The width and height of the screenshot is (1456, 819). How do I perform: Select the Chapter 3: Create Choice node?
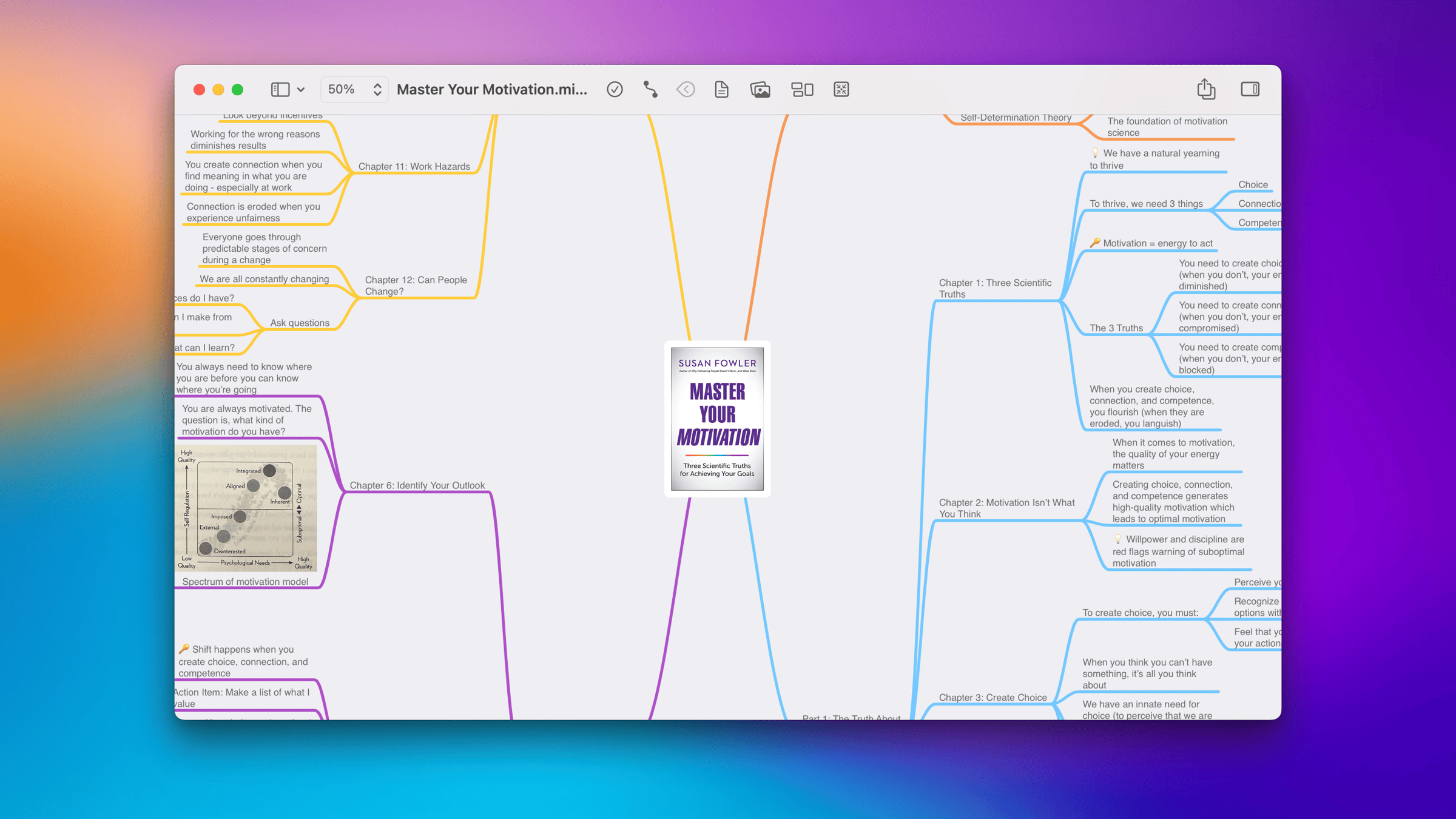pyautogui.click(x=993, y=697)
